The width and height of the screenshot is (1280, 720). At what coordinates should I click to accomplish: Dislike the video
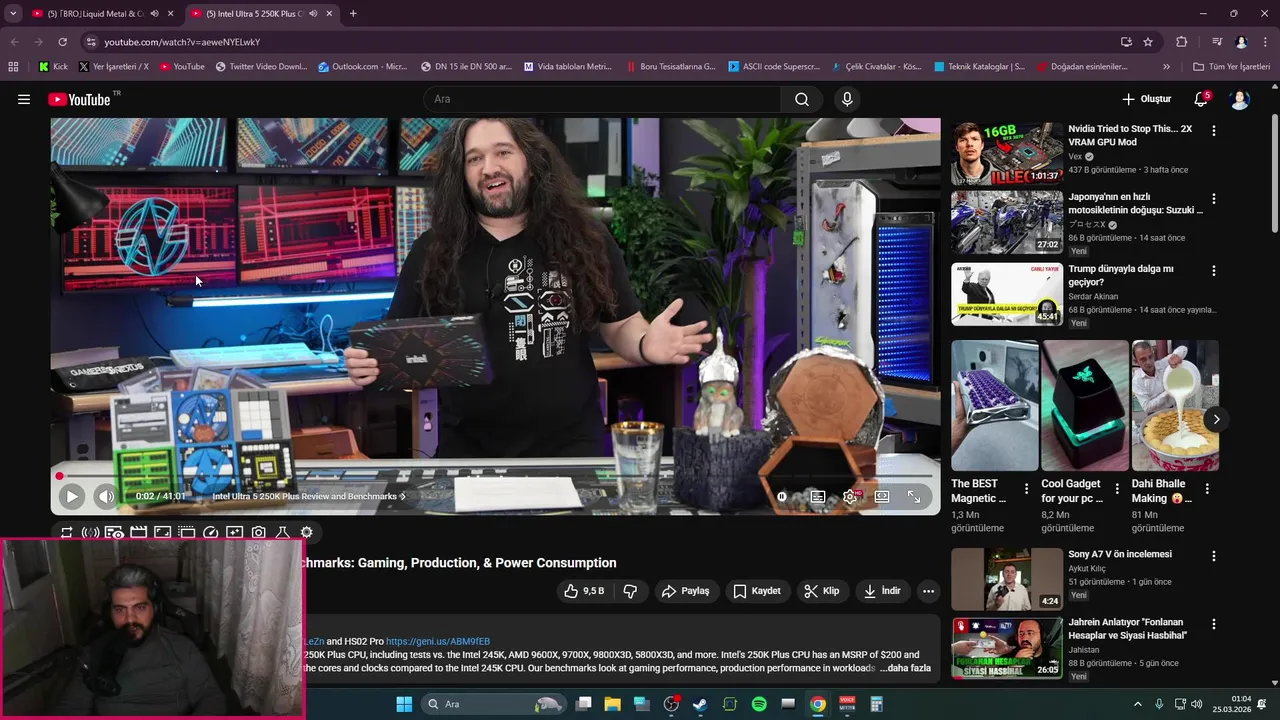coord(630,591)
